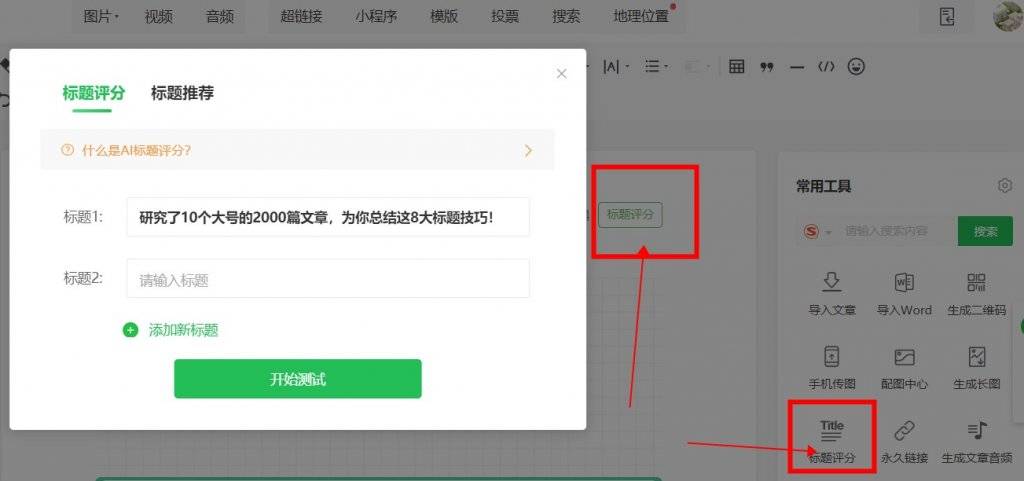1024x481 pixels.
Task: Insert a horizontal divider line
Action: point(797,67)
